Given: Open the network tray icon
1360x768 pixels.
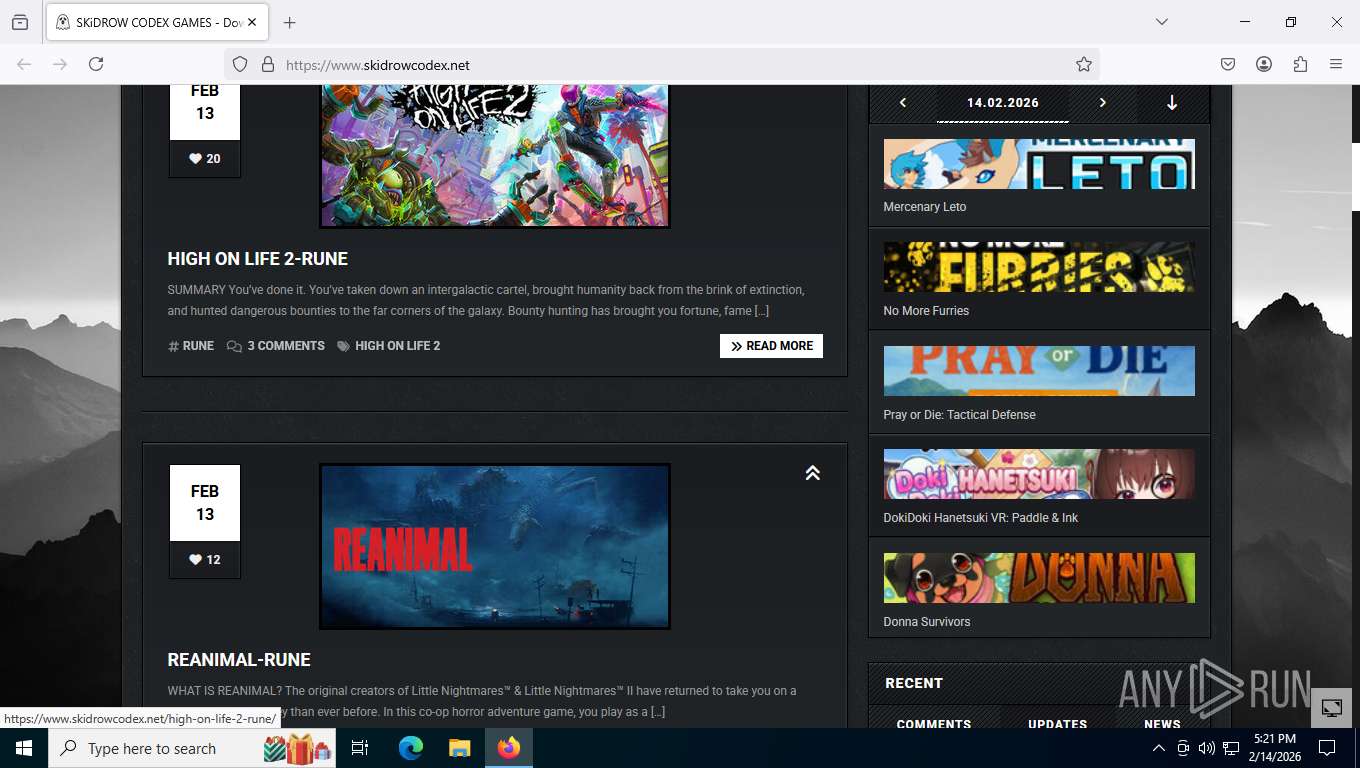Looking at the screenshot, I should (1231, 748).
